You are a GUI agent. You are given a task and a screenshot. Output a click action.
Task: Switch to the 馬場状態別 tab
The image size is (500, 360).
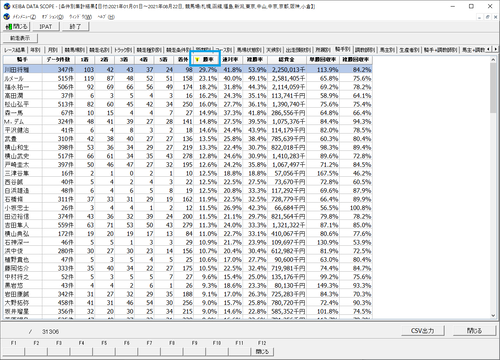tap(249, 50)
